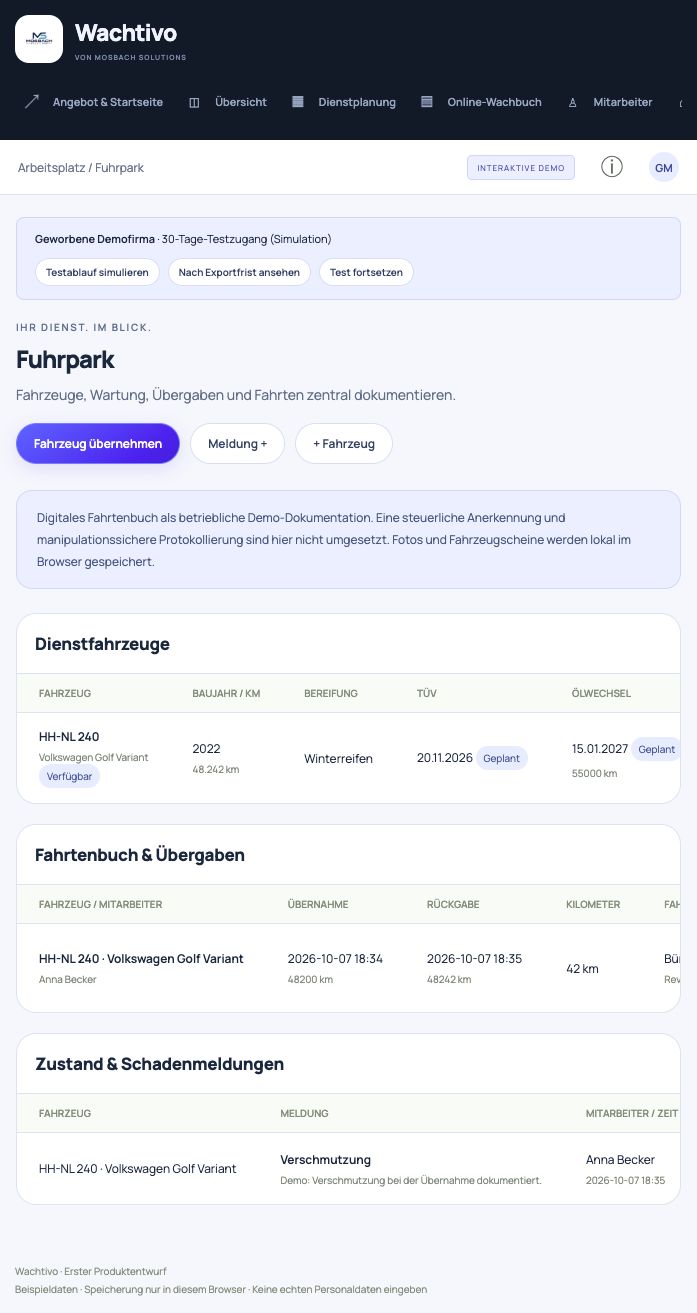The image size is (697, 1313).
Task: Click the Geplant badge next to Ölwechsel date
Action: pos(656,749)
